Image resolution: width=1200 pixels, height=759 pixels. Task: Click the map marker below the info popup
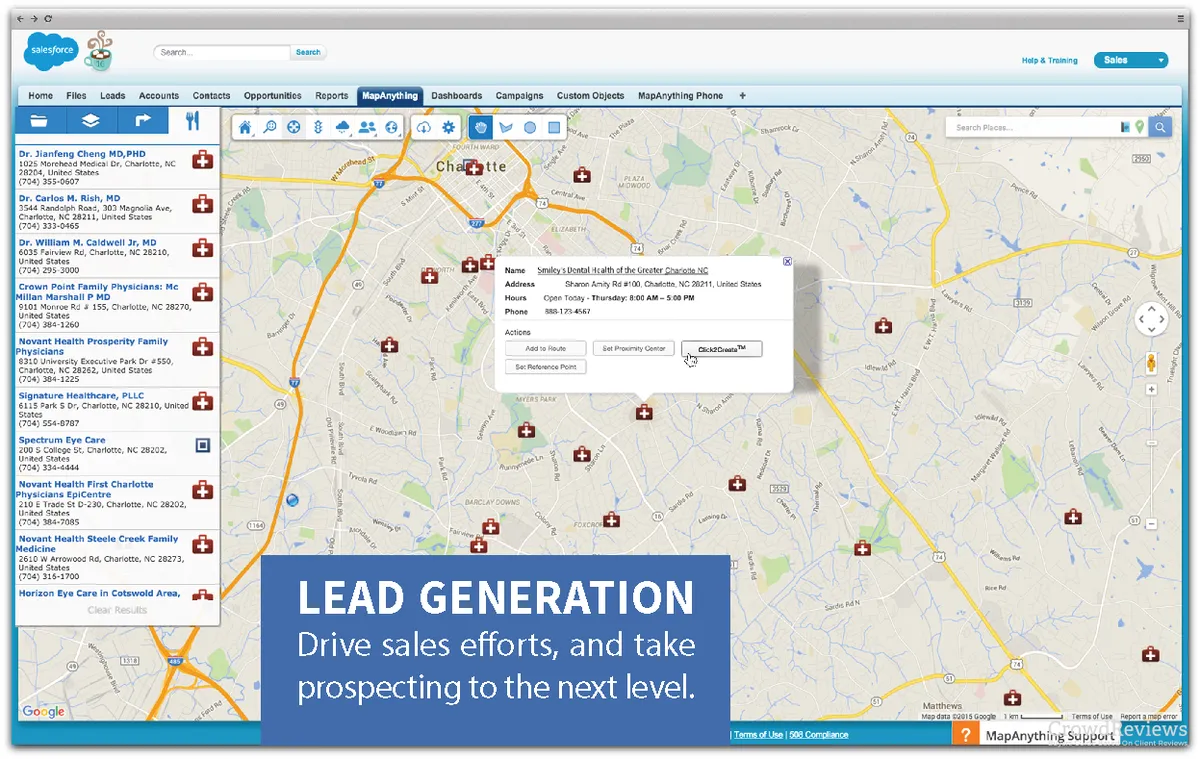click(x=644, y=412)
